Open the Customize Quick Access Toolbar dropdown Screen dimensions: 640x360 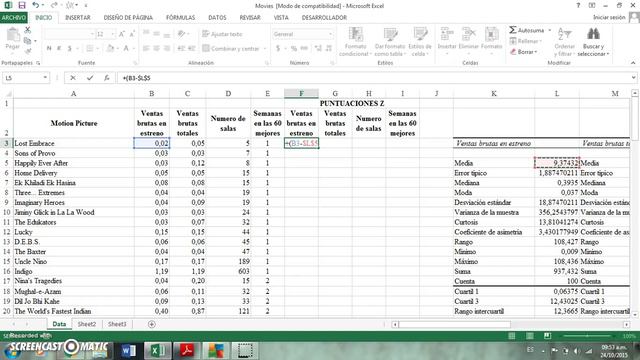86,6
